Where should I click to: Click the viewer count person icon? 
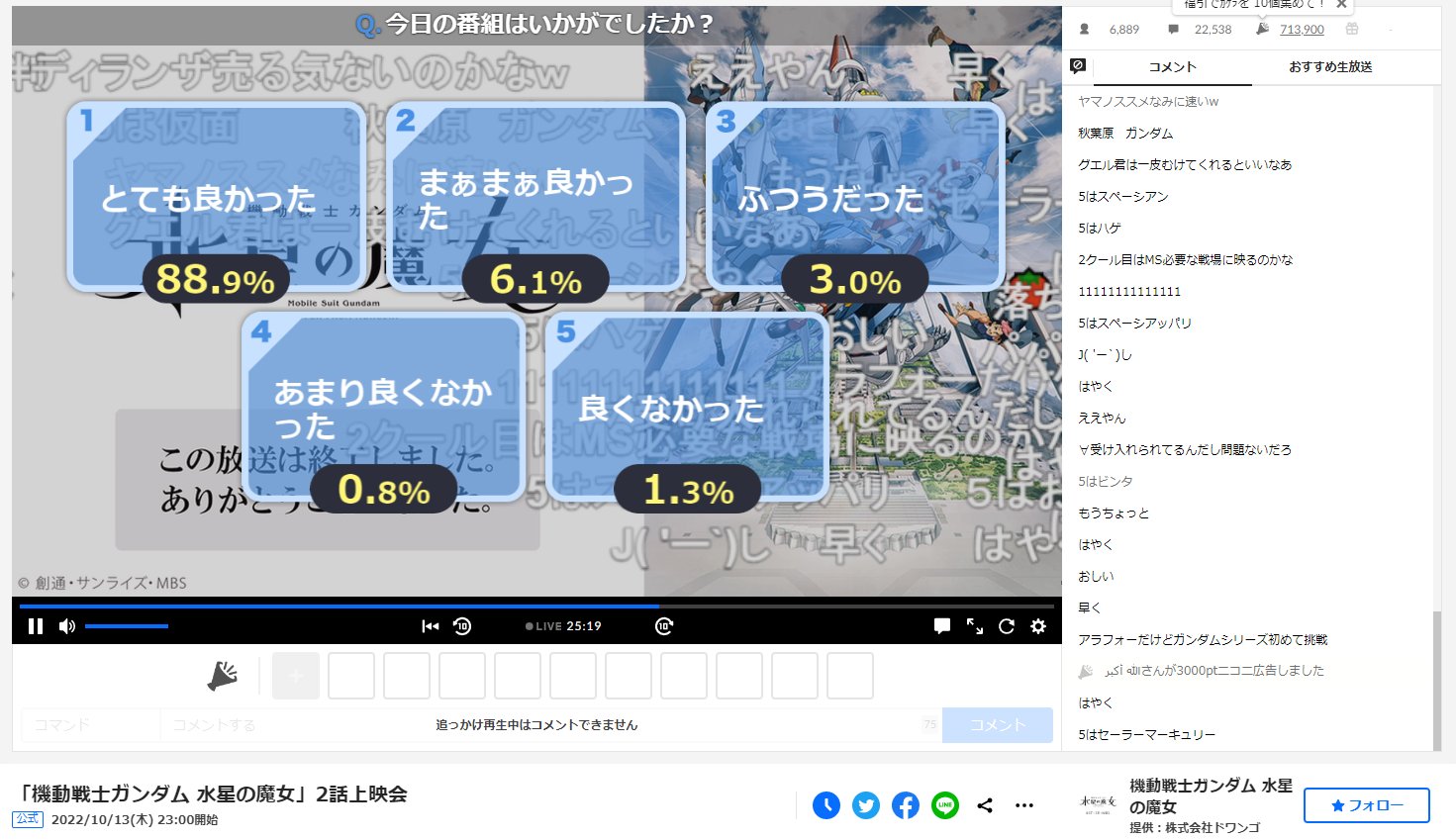[1085, 30]
